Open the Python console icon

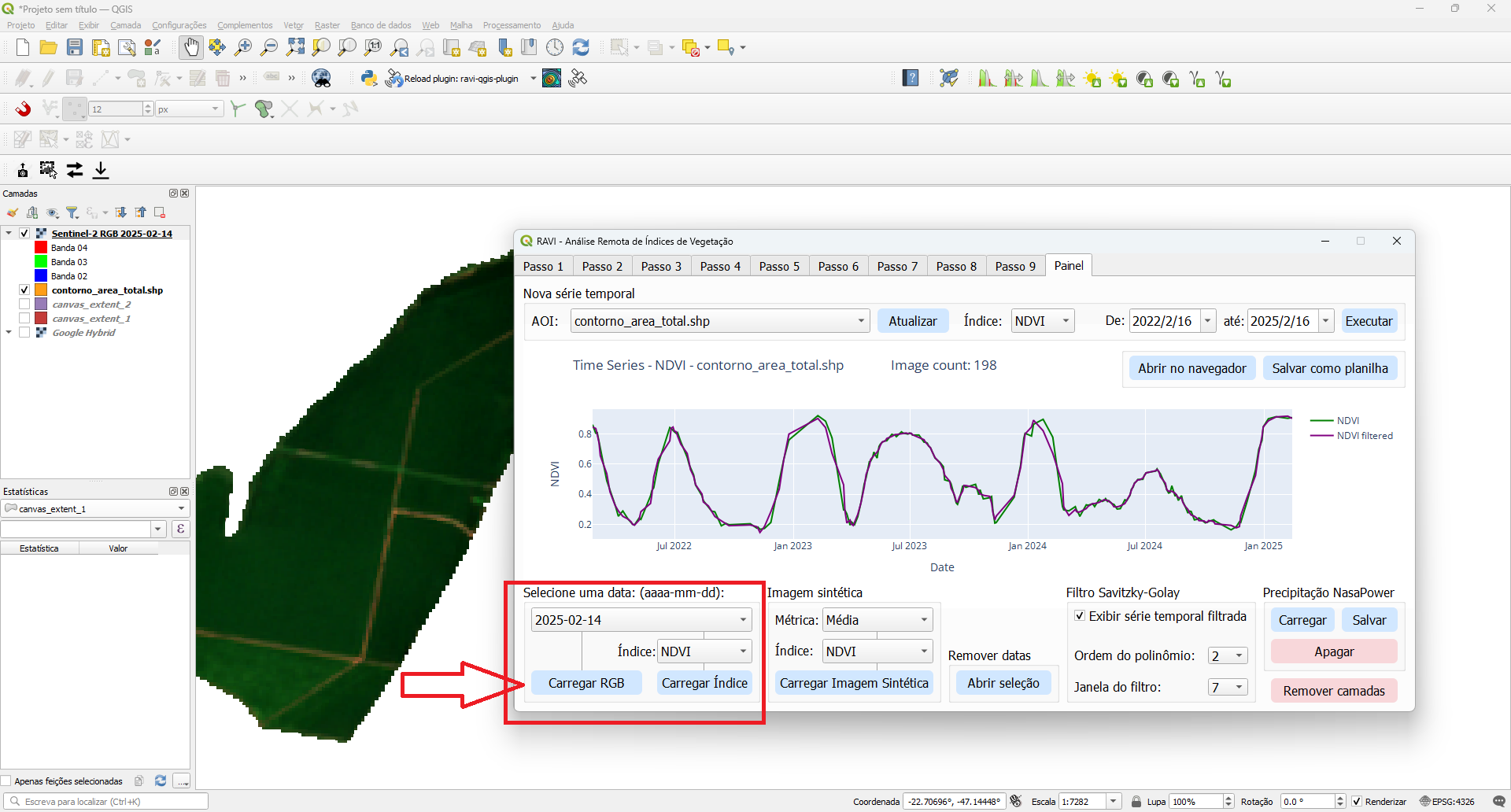369,78
